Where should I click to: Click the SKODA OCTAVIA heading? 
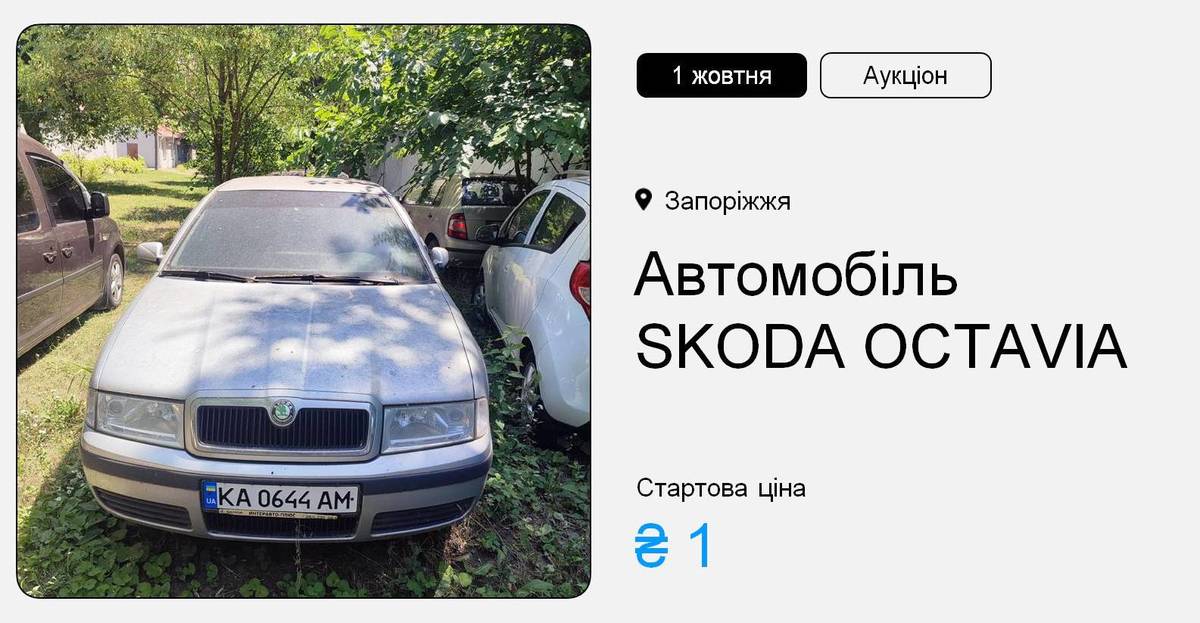click(882, 347)
